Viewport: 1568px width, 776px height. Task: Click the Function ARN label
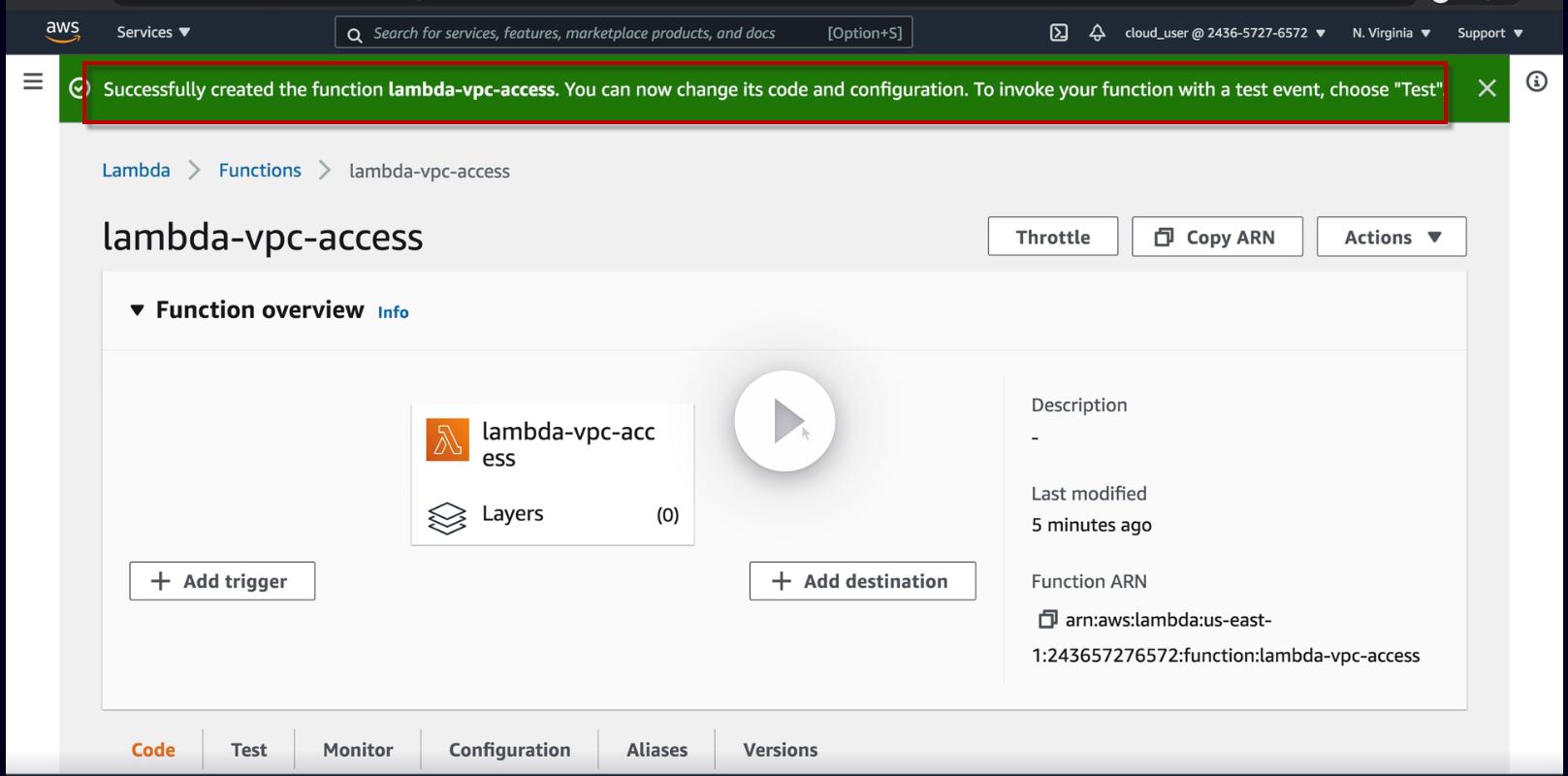point(1089,582)
